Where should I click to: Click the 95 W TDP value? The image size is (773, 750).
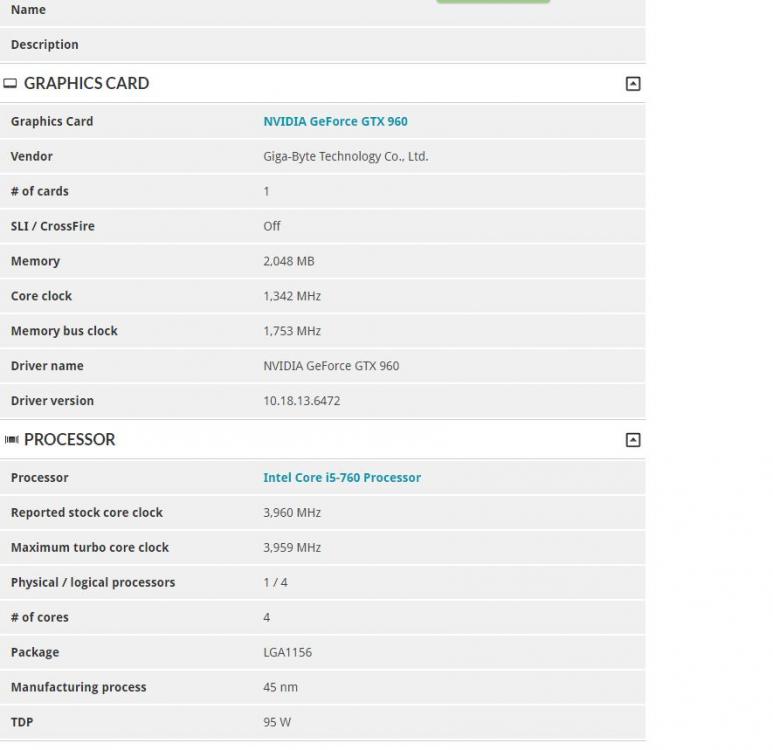coord(277,723)
